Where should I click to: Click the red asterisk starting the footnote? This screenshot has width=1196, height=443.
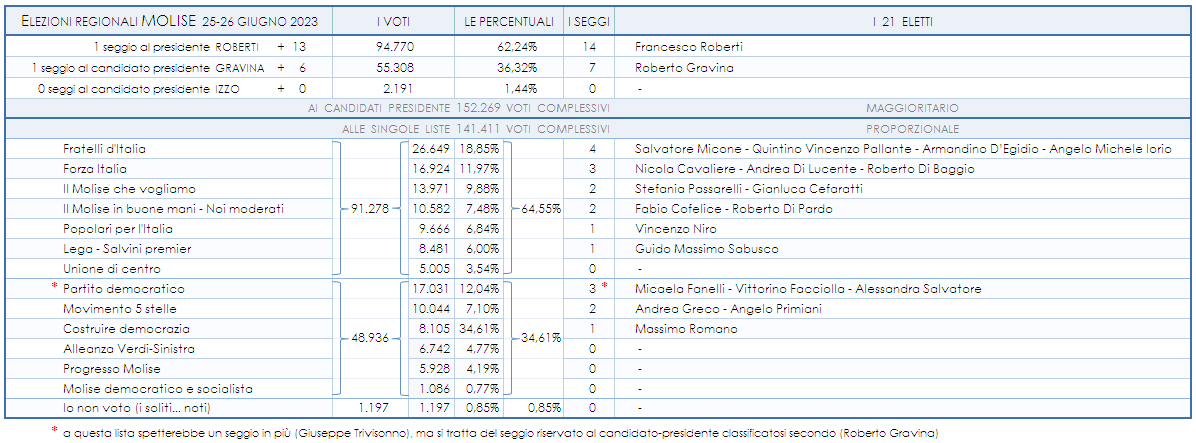(x=55, y=431)
